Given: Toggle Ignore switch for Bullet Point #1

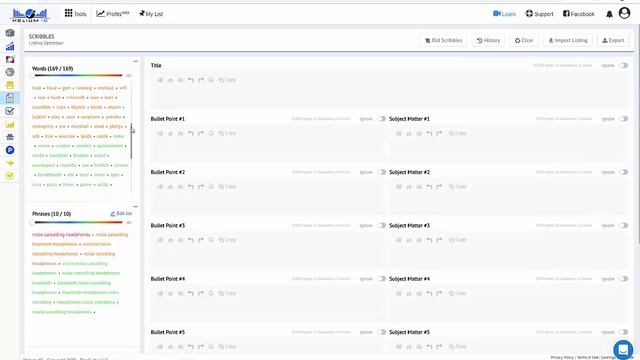Looking at the screenshot, I should pos(381,119).
